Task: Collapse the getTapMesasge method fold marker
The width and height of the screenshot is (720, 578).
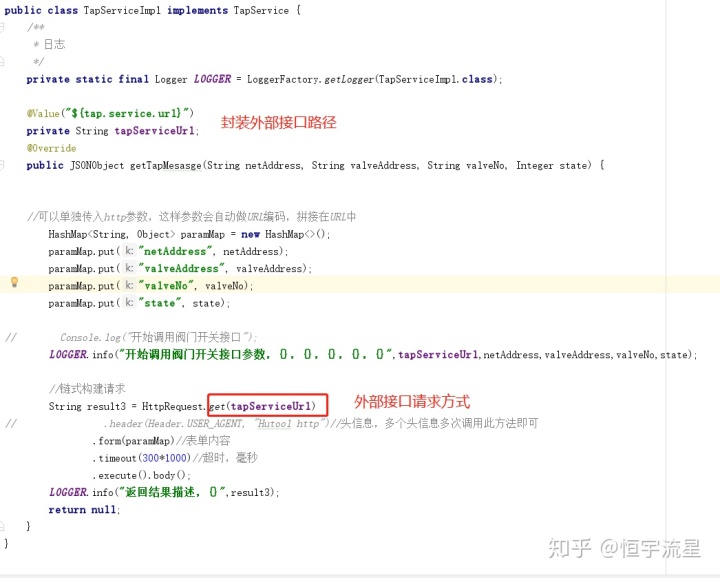Action: pos(2,165)
